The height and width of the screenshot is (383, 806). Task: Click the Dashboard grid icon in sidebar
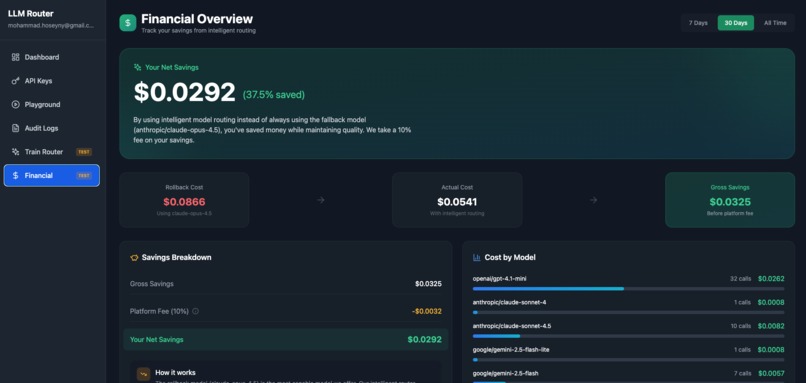point(15,57)
